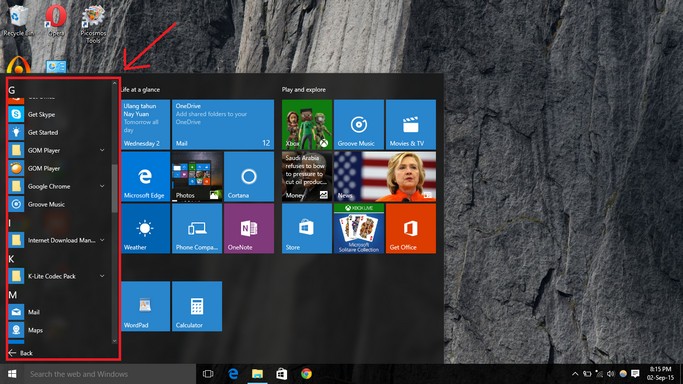683x384 pixels.
Task: Open the Store tile
Action: point(307,228)
